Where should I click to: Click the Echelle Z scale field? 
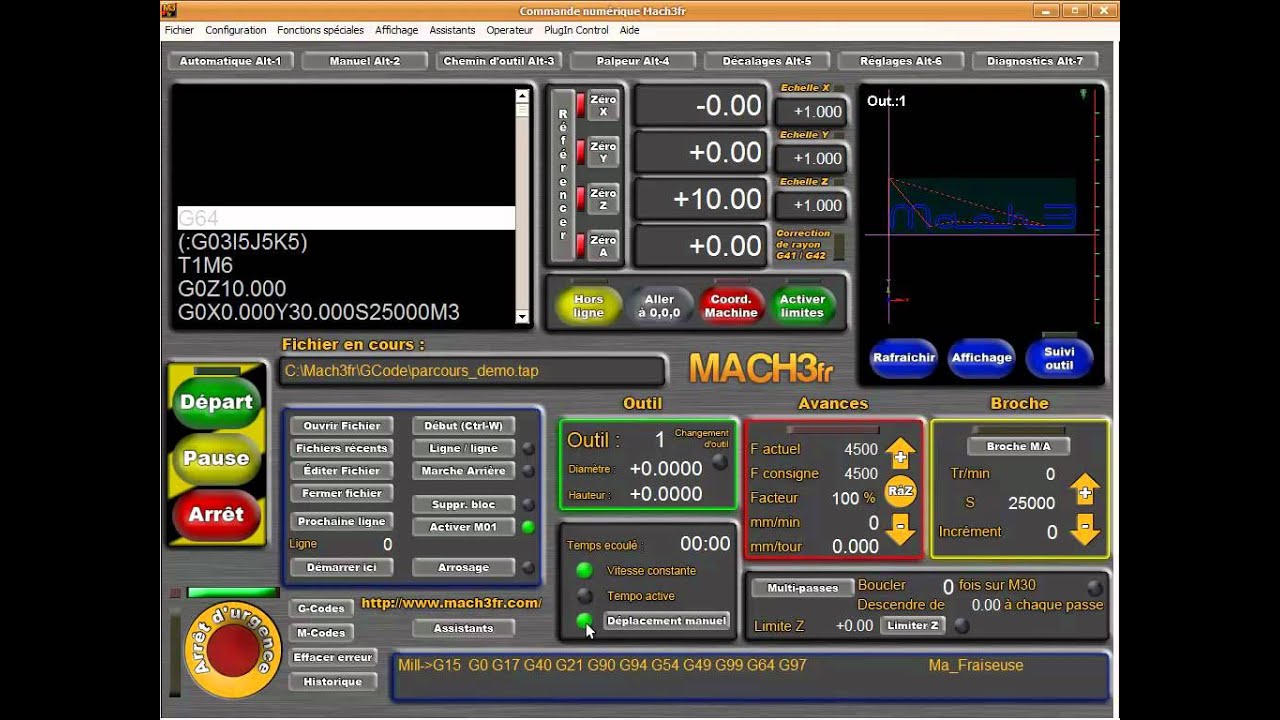point(812,205)
